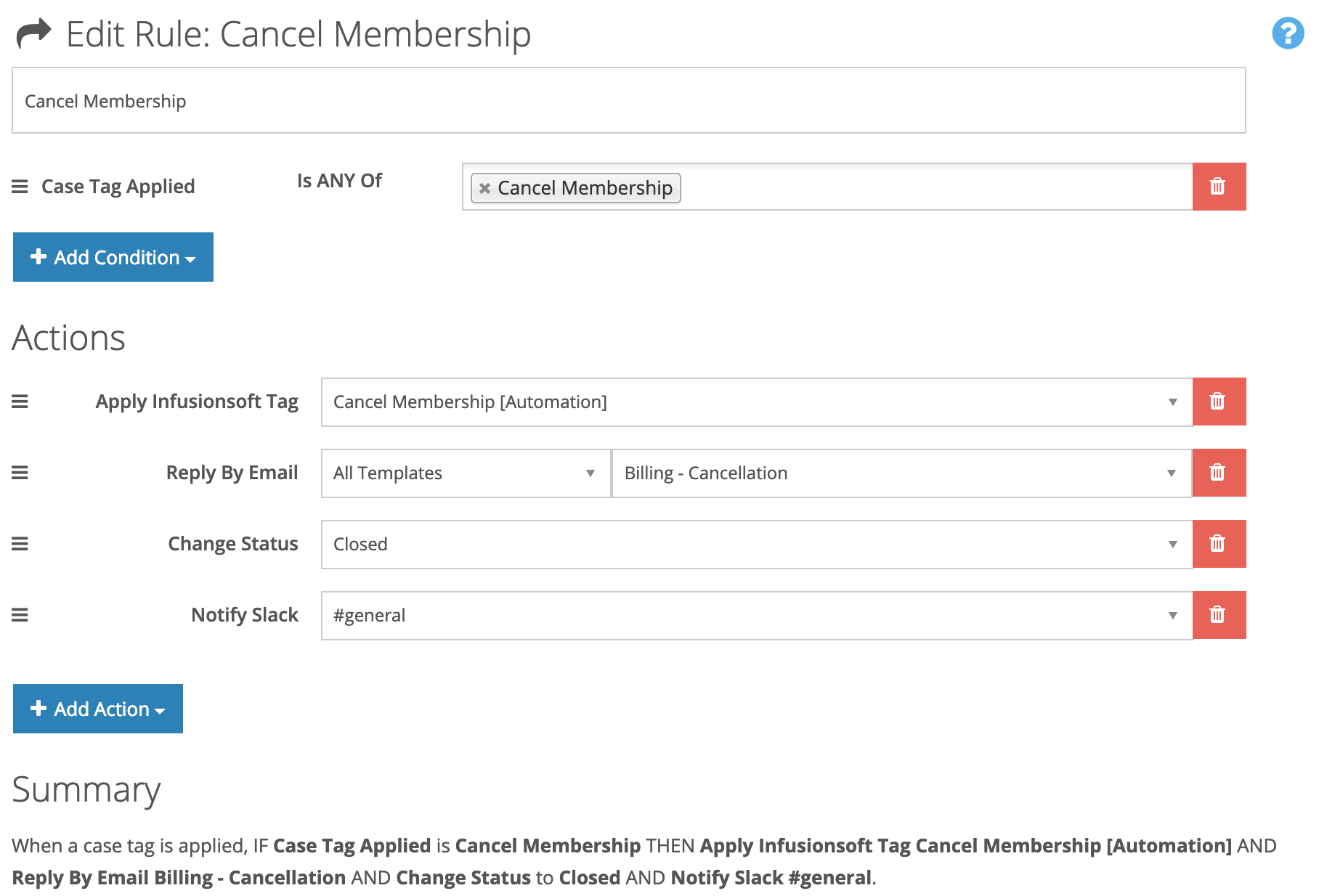
Task: Delete the Reply By Email action
Action: (x=1219, y=473)
